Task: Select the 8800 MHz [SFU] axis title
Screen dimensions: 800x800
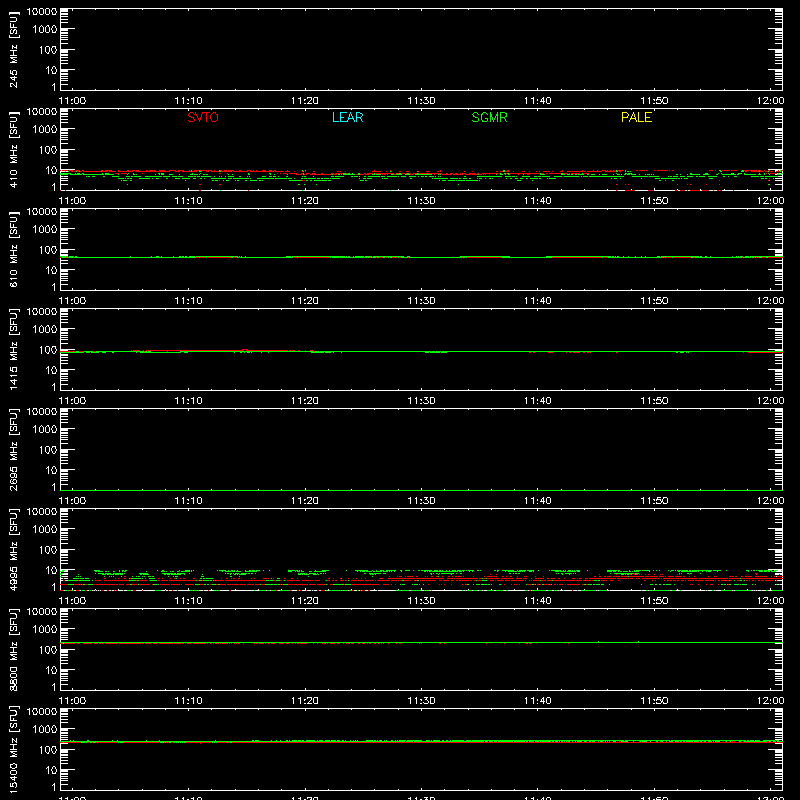Action: coord(14,649)
